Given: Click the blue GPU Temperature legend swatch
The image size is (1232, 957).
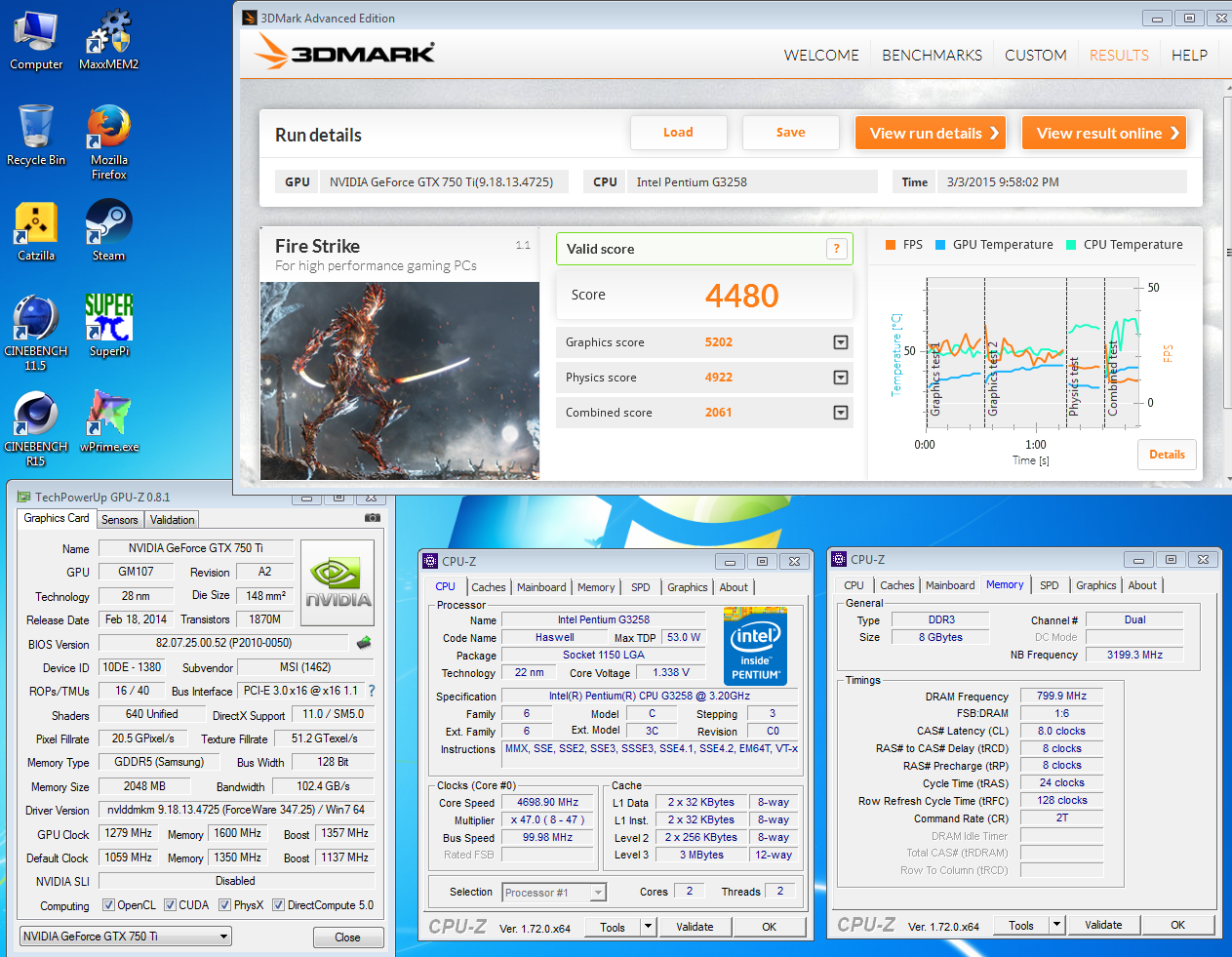Looking at the screenshot, I should coord(940,245).
